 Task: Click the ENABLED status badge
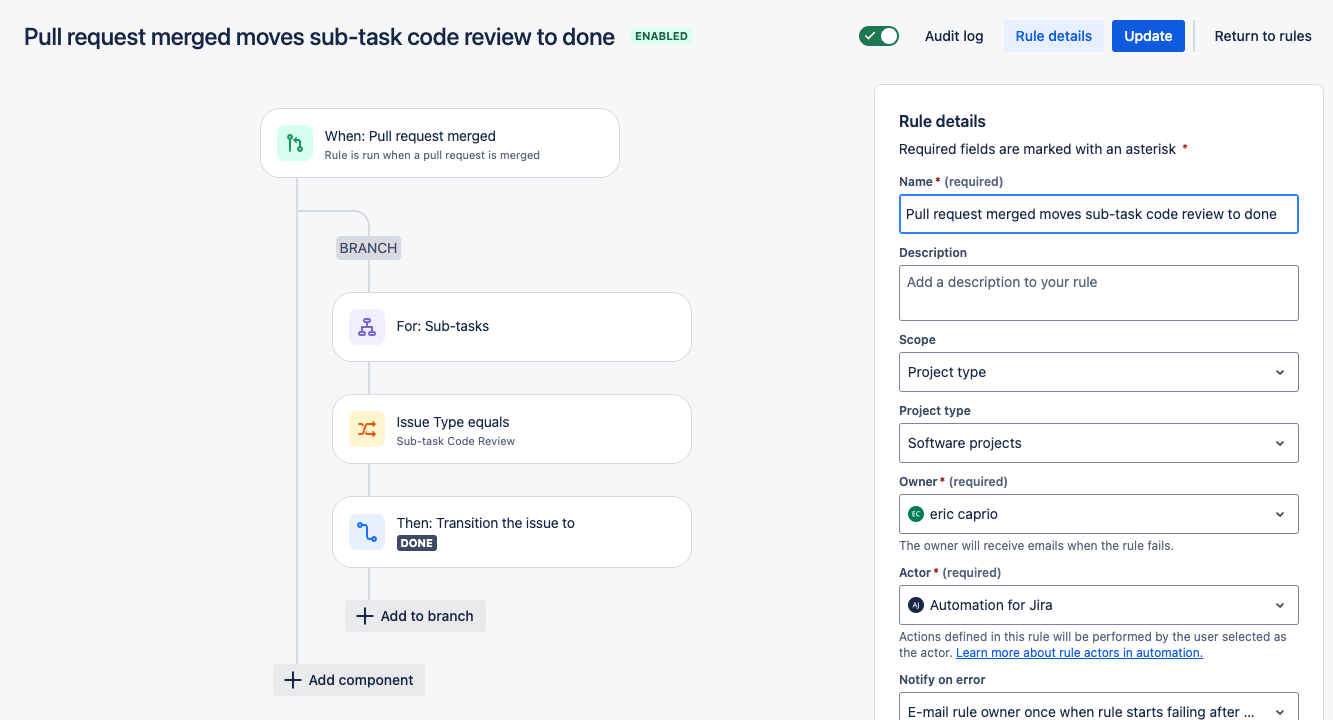click(661, 36)
